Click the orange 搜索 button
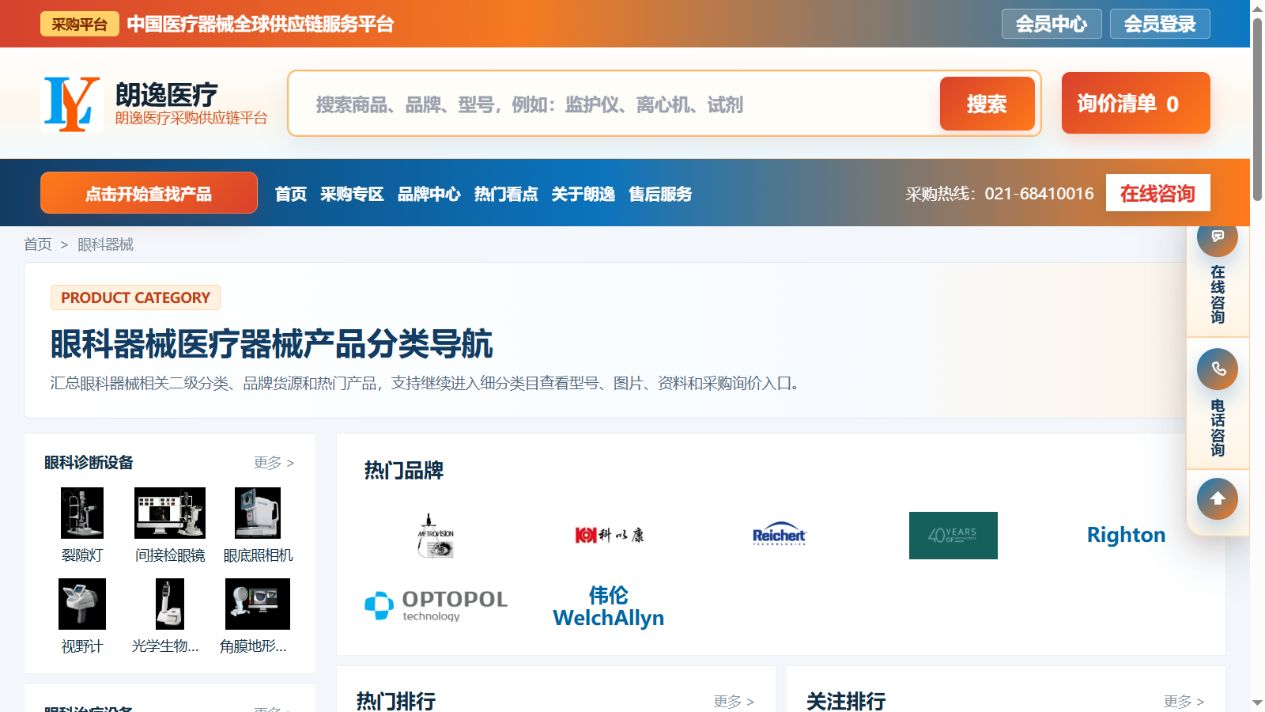The width and height of the screenshot is (1265, 712). pyautogui.click(x=987, y=104)
